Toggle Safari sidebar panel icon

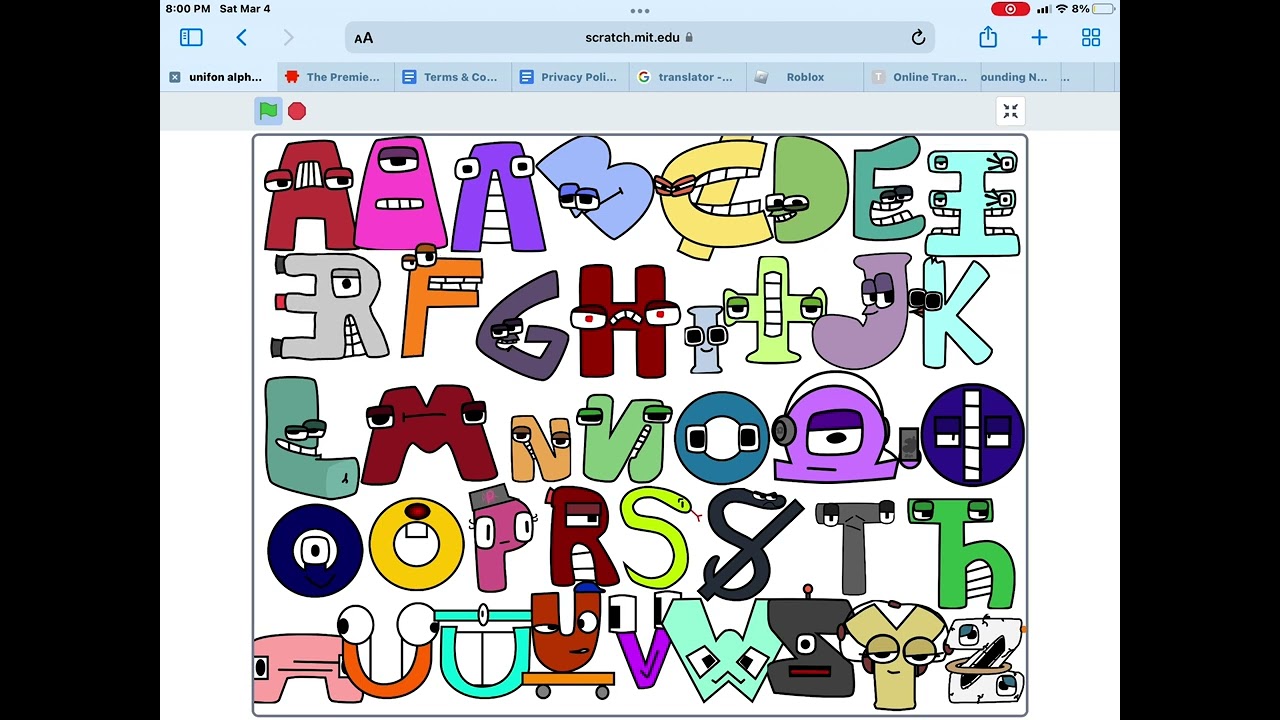pos(191,37)
